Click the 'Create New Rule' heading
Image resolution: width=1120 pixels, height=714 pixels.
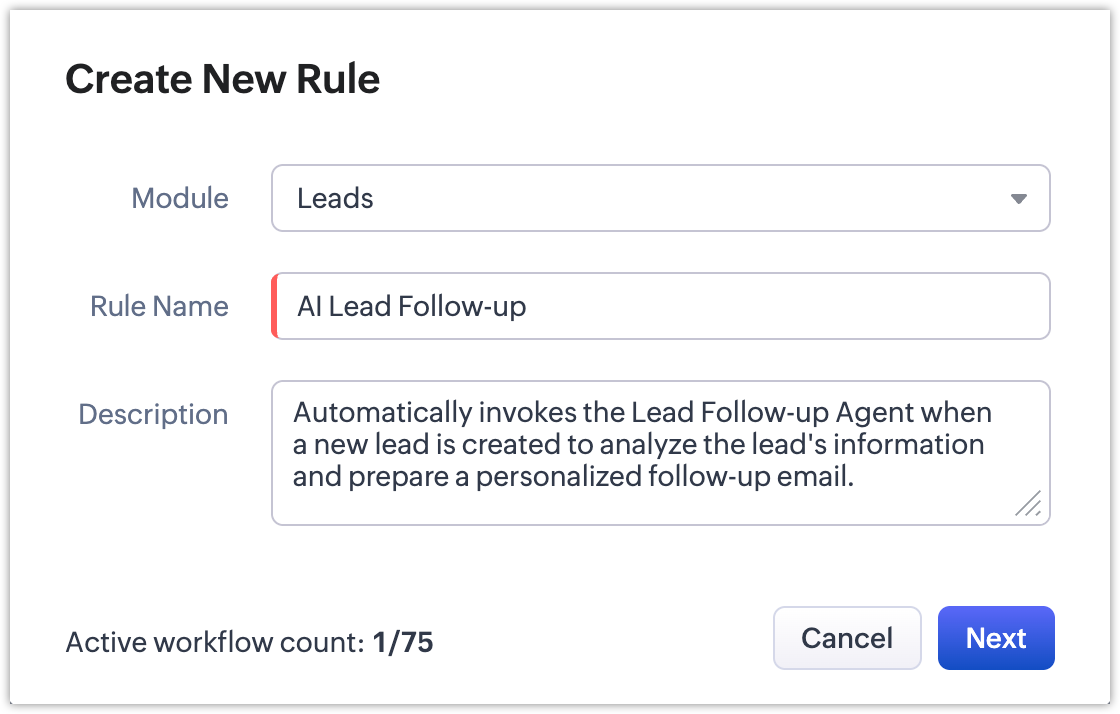[x=223, y=79]
